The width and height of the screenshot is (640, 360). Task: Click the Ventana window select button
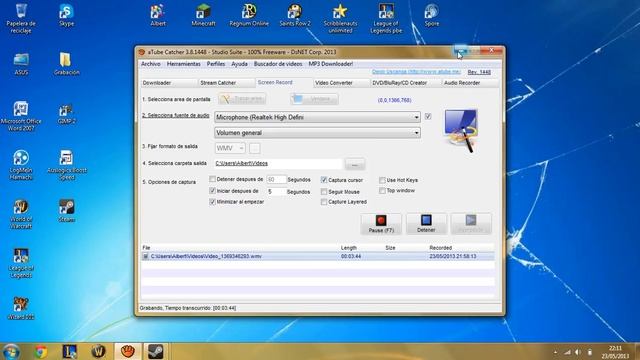[314, 99]
